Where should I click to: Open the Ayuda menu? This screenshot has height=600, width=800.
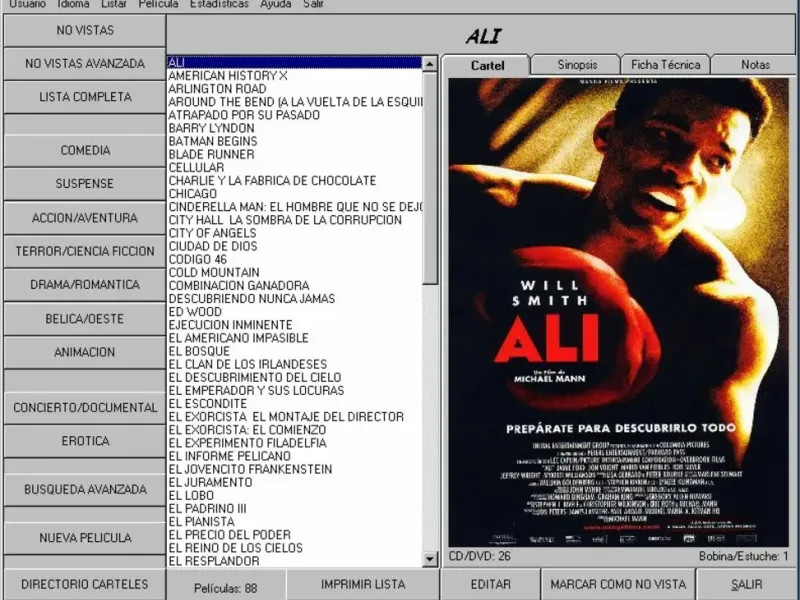pyautogui.click(x=276, y=4)
